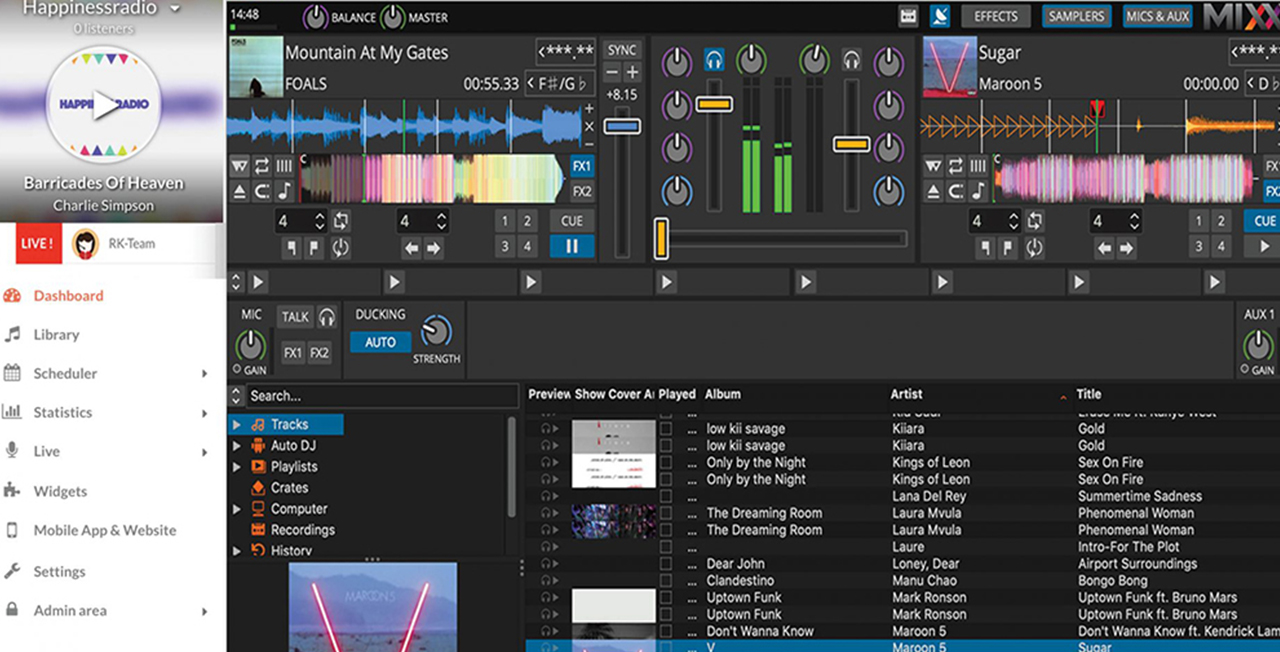The width and height of the screenshot is (1280, 652).
Task: Toggle keylock music-note icon on FOALS deck
Action: (284, 190)
